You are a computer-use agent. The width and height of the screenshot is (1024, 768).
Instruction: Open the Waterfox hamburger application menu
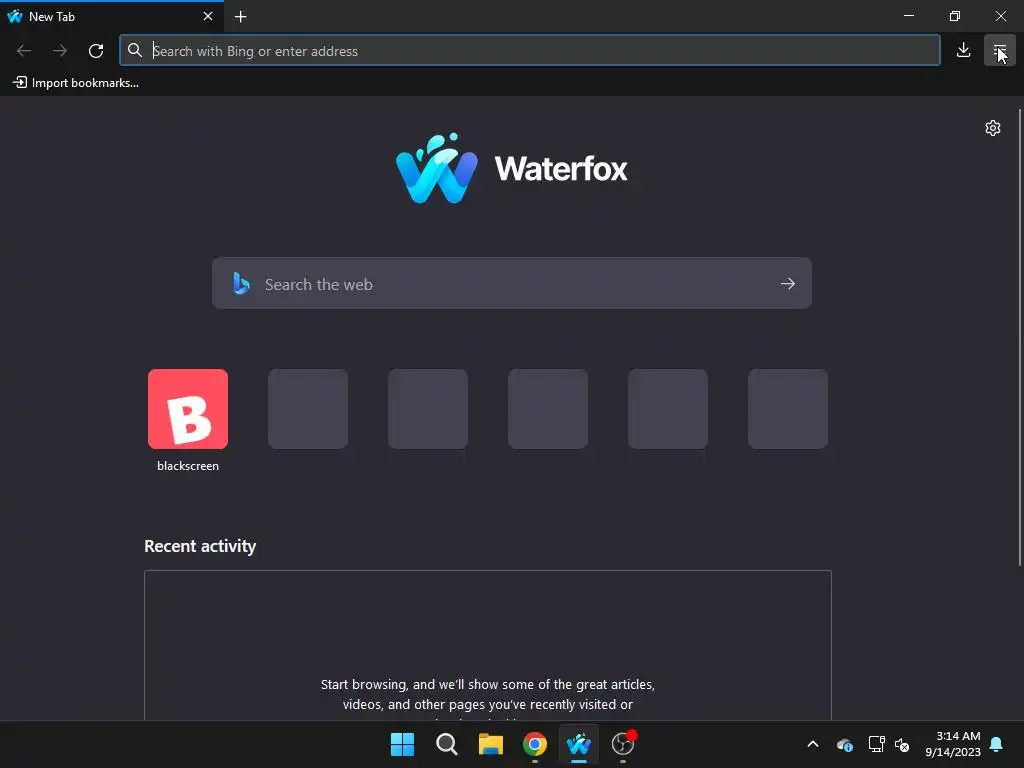coord(999,50)
